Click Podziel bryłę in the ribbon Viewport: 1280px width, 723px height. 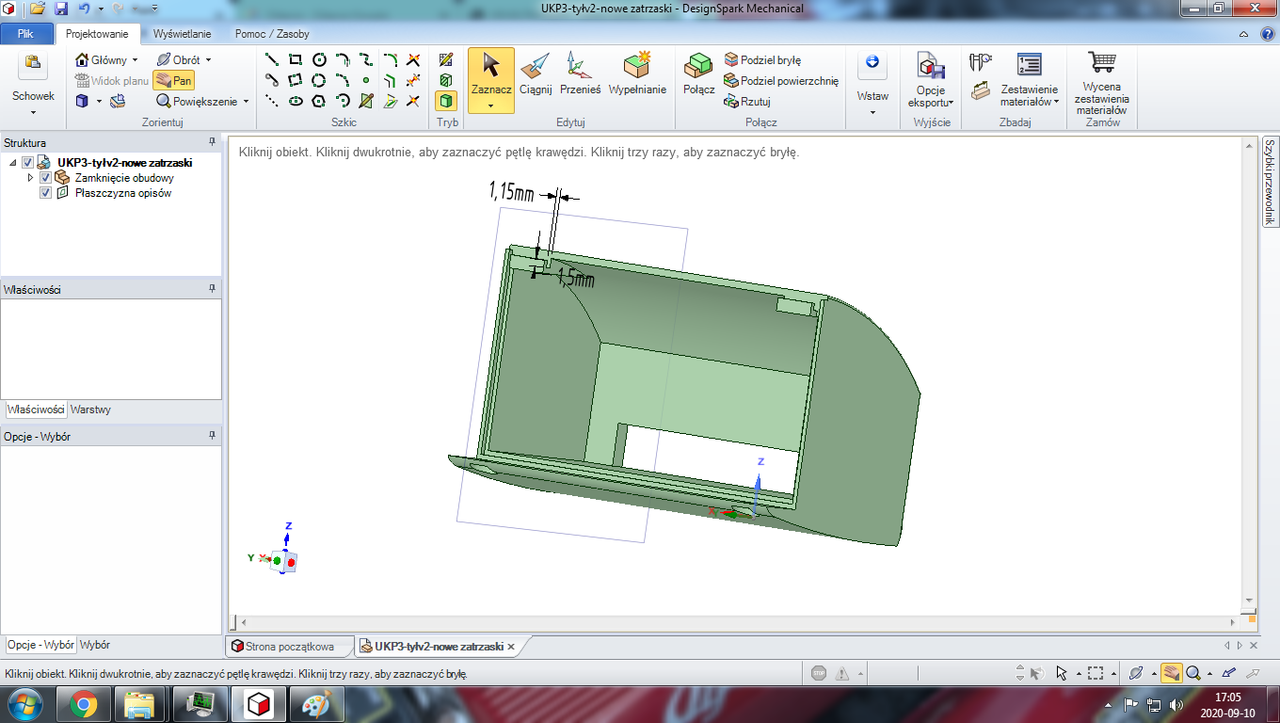click(x=762, y=60)
